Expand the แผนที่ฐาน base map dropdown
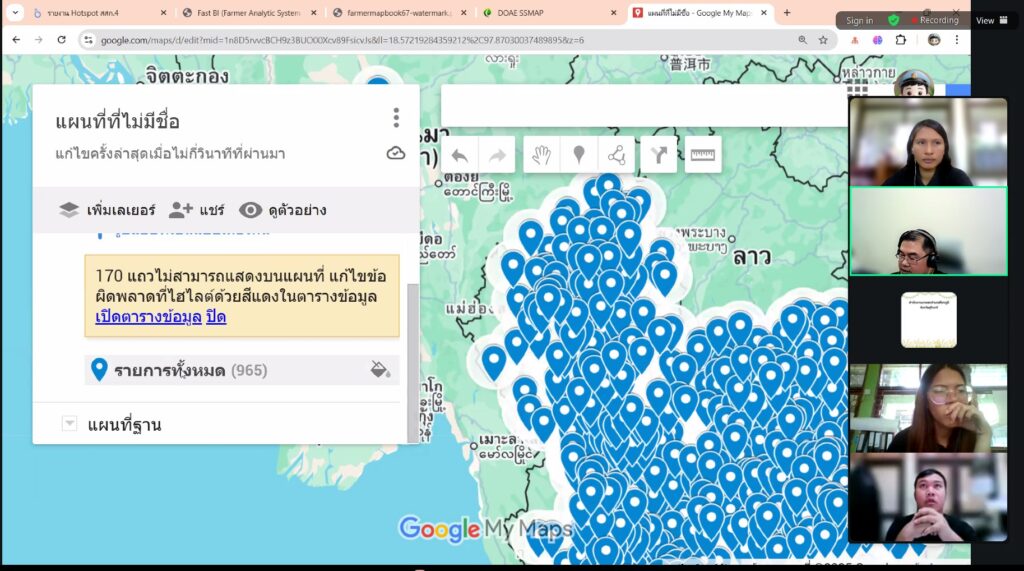 coord(69,424)
